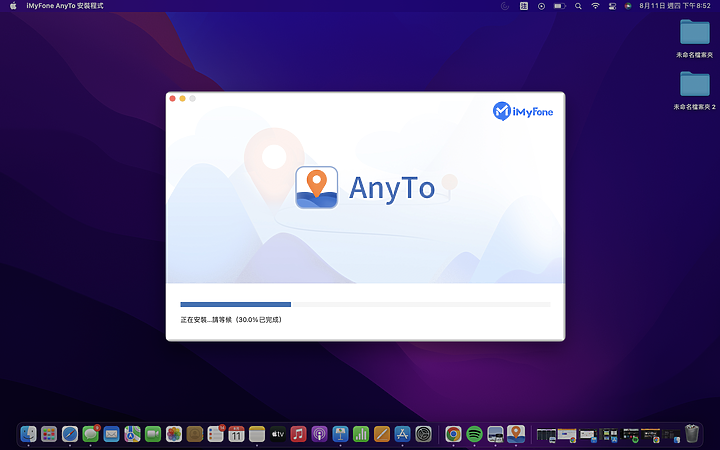
Task: Open Mail from the dock
Action: (112, 433)
